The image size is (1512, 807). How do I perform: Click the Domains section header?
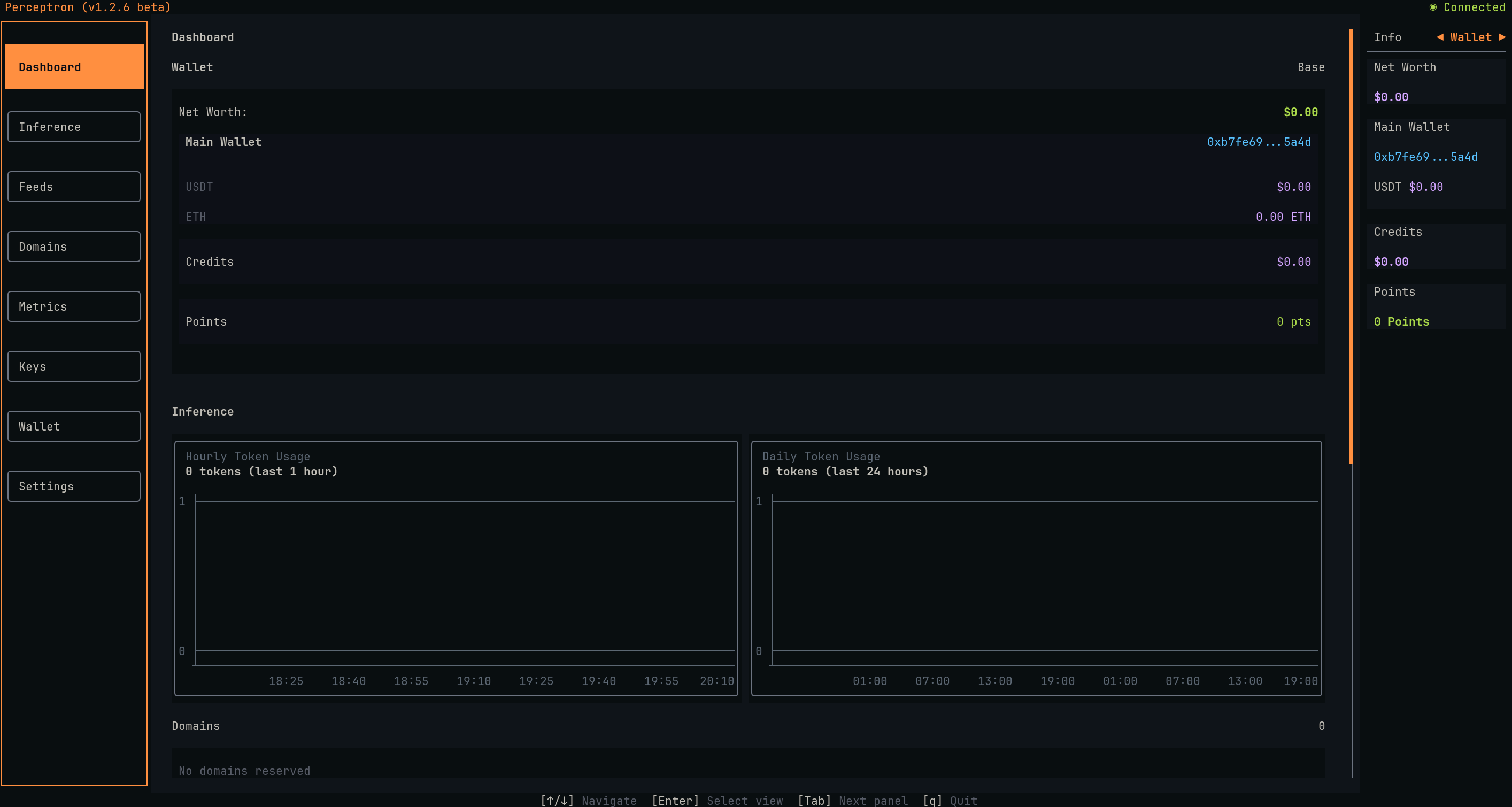(x=196, y=726)
